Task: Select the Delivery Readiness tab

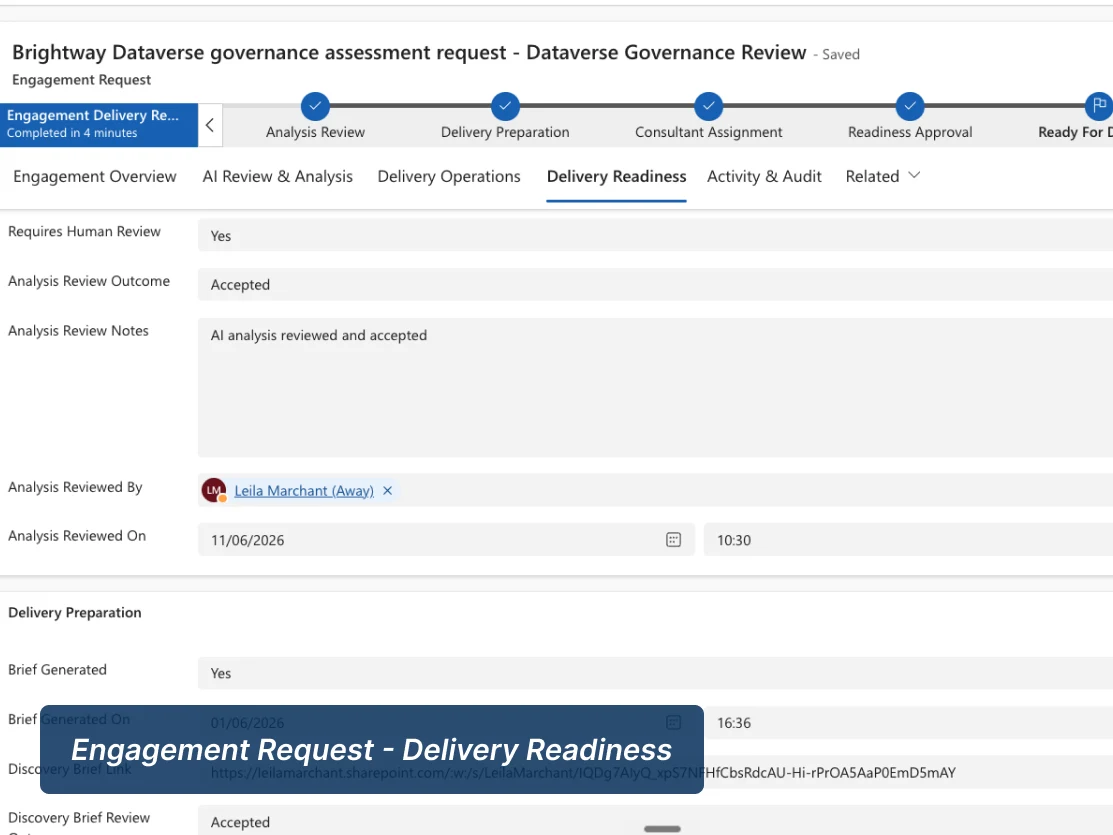Action: [x=616, y=176]
